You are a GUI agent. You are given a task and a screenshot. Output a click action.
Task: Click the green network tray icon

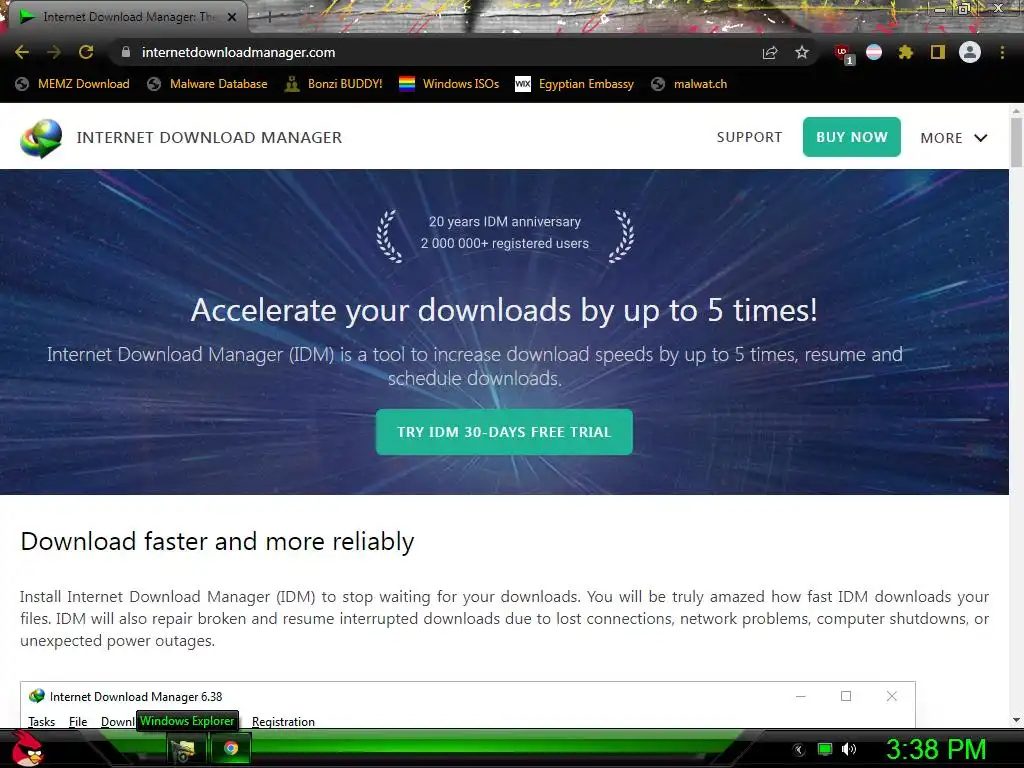(825, 749)
